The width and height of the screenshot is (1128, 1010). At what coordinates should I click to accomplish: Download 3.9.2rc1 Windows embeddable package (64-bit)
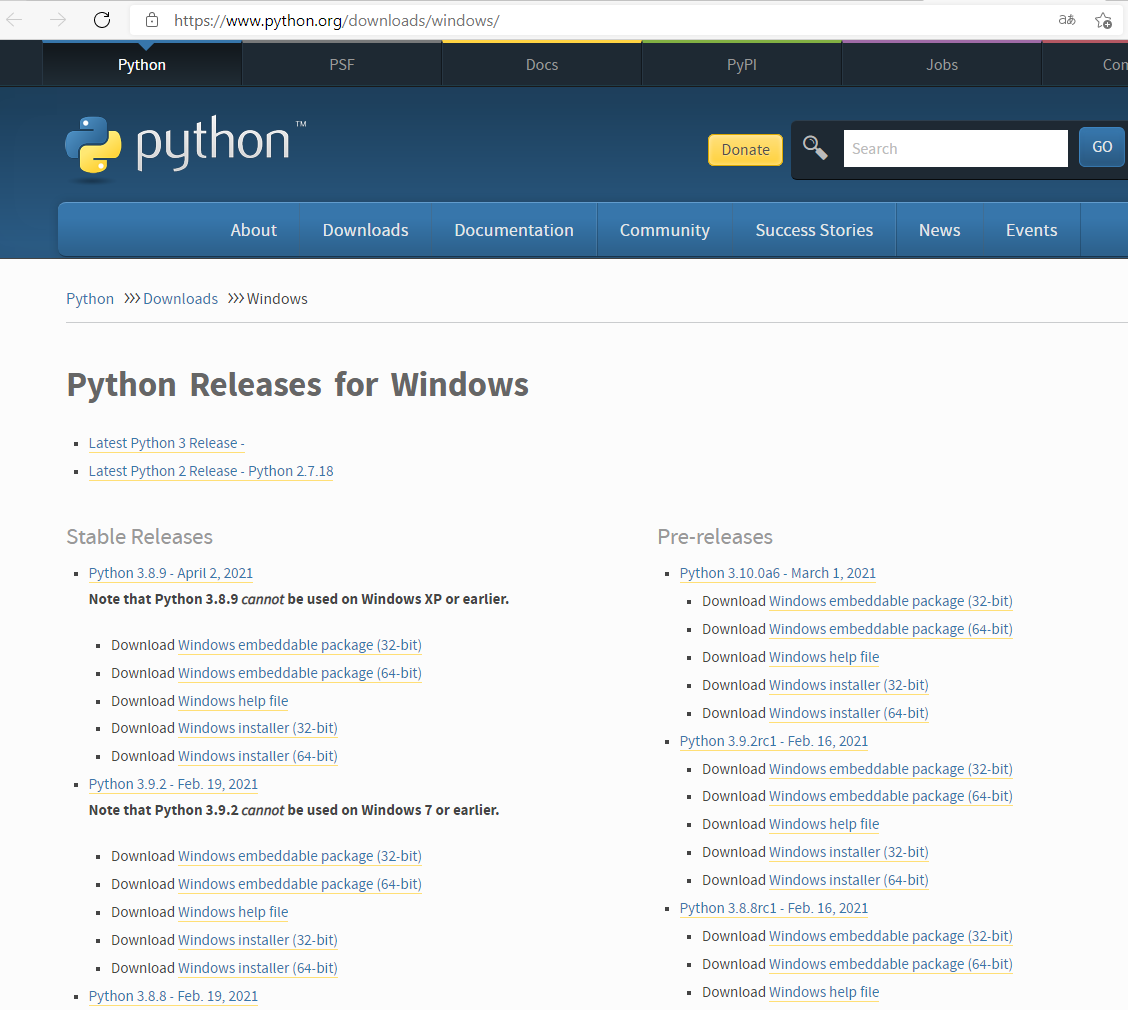click(x=891, y=797)
